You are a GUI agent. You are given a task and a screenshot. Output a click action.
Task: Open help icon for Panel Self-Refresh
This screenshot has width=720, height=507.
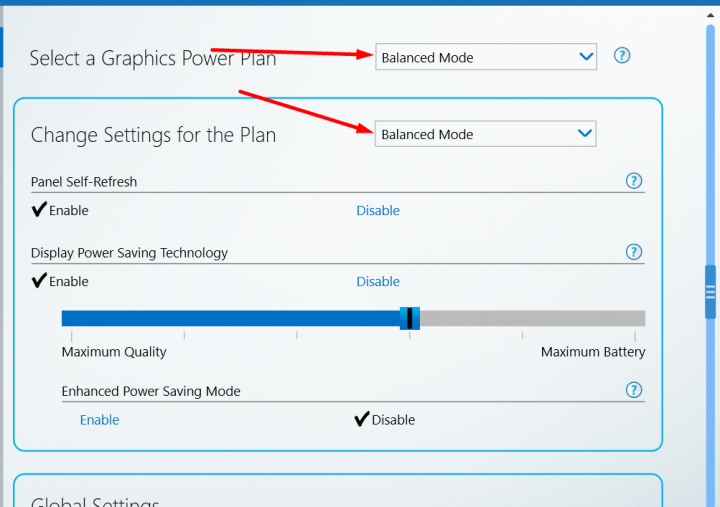[x=634, y=181]
